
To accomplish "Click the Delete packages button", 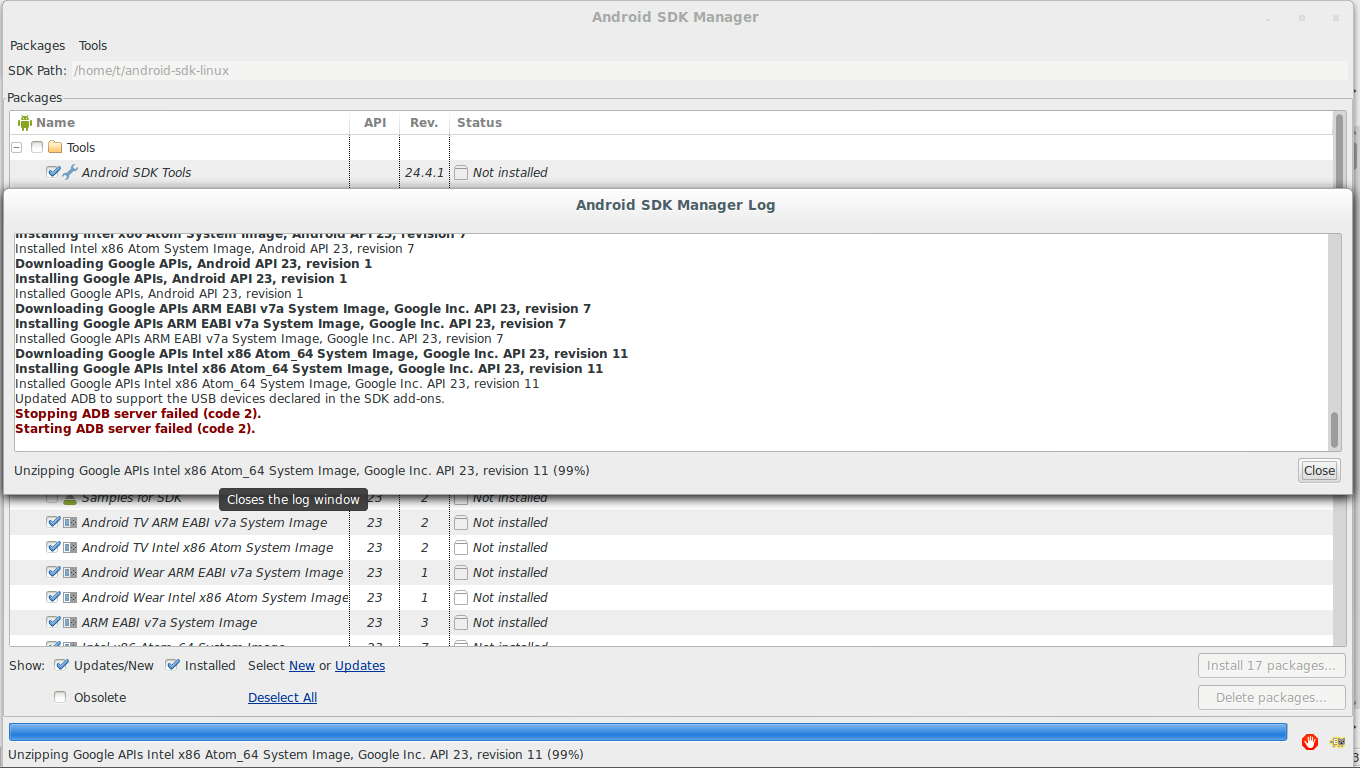I will pos(1271,698).
